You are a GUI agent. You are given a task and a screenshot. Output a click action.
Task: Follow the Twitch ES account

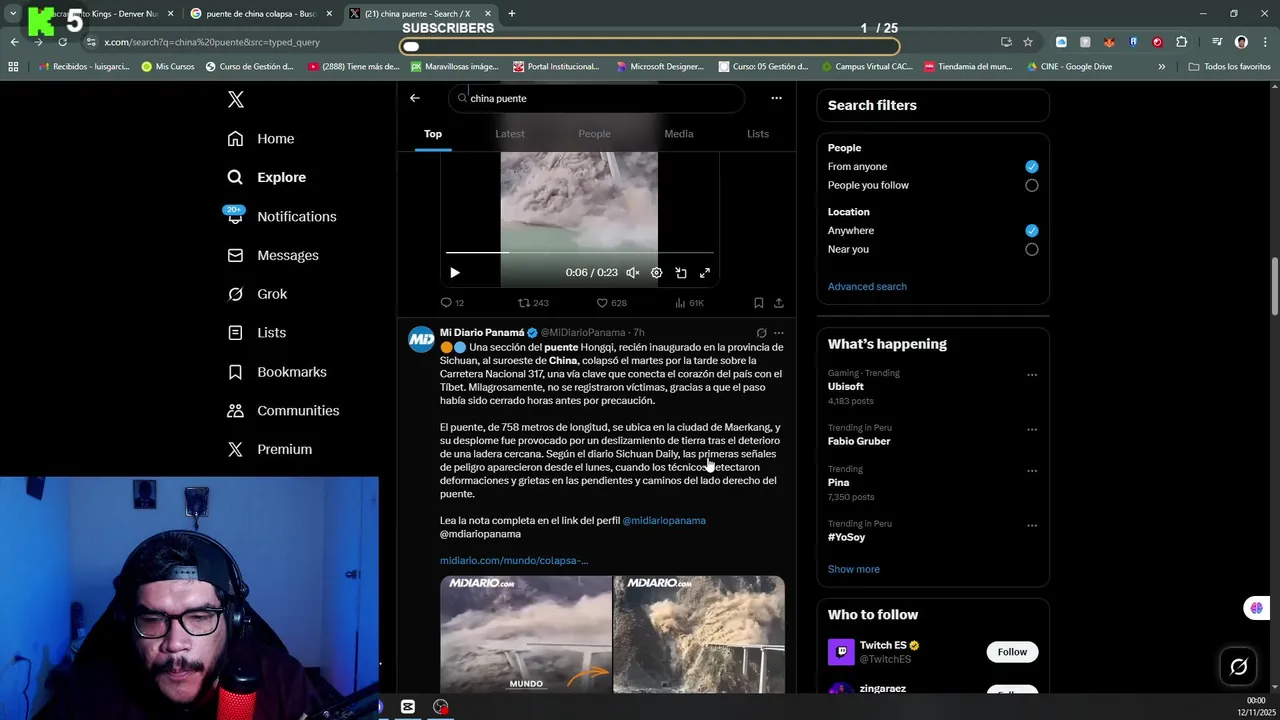tap(1012, 652)
